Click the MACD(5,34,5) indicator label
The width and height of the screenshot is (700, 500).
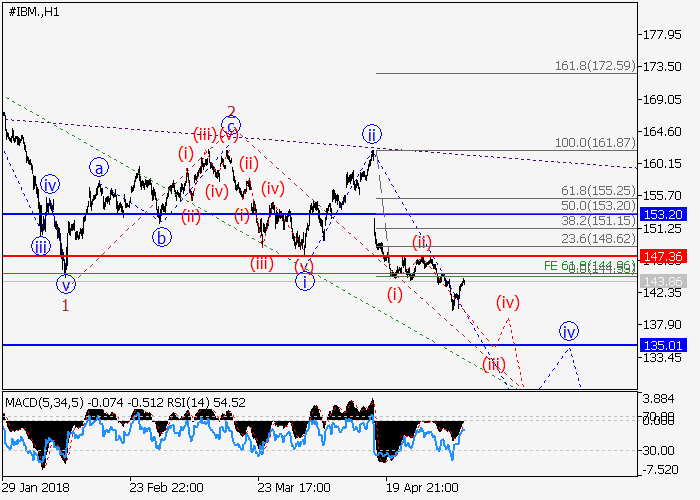[40, 402]
